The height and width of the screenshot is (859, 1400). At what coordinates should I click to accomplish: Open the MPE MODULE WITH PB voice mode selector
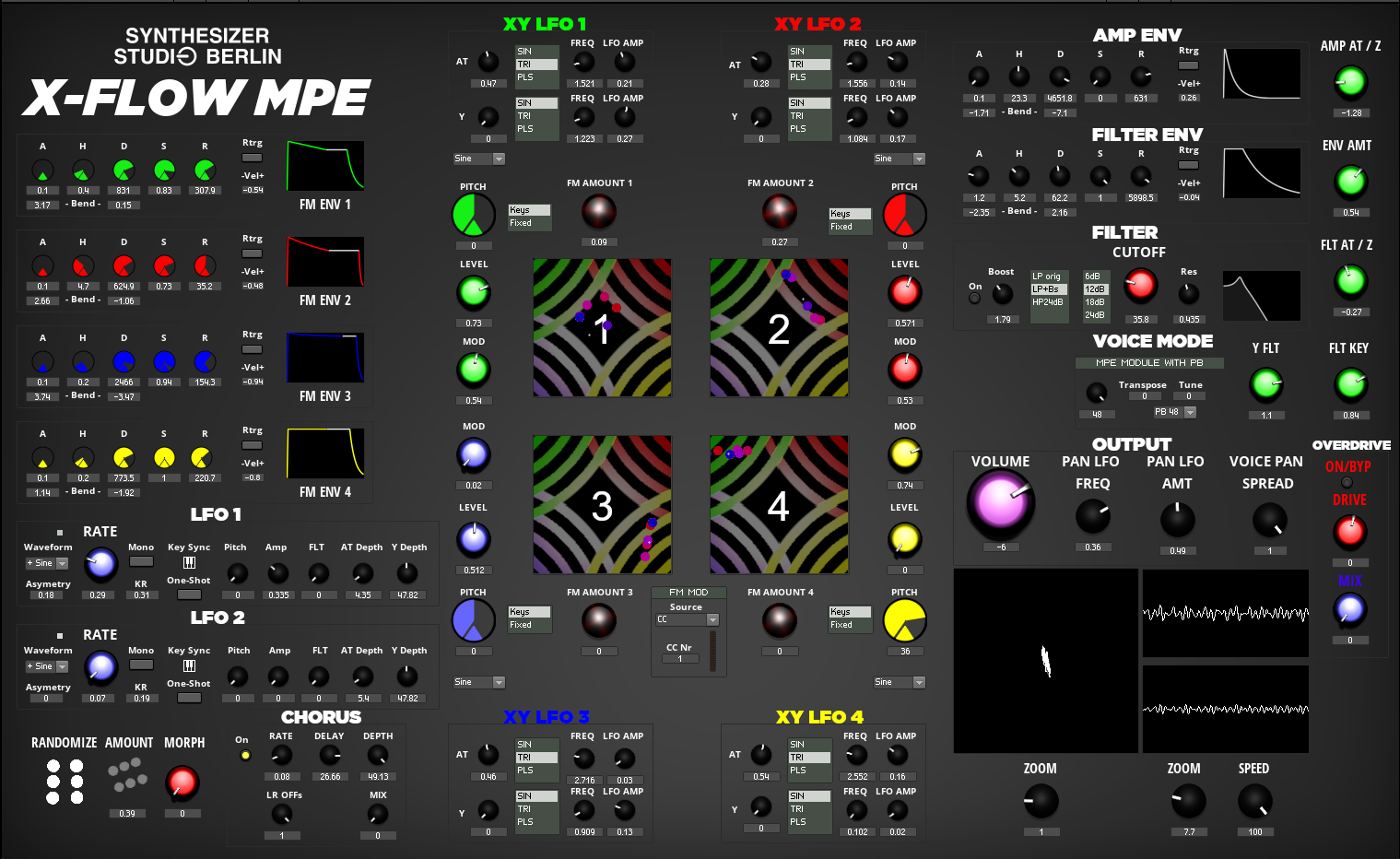(x=1149, y=363)
